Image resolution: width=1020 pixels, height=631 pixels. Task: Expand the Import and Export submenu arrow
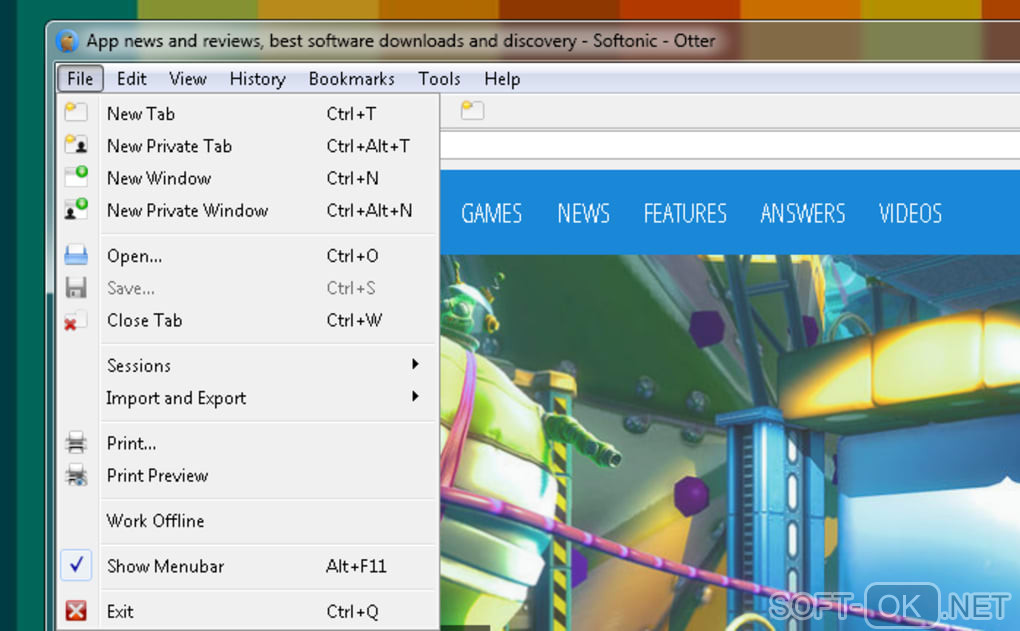pyautogui.click(x=415, y=396)
